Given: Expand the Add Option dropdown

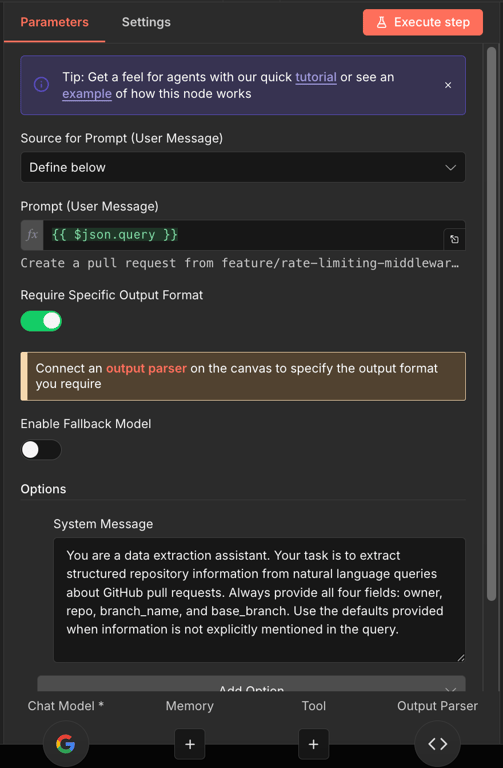Looking at the screenshot, I should [x=251, y=684].
